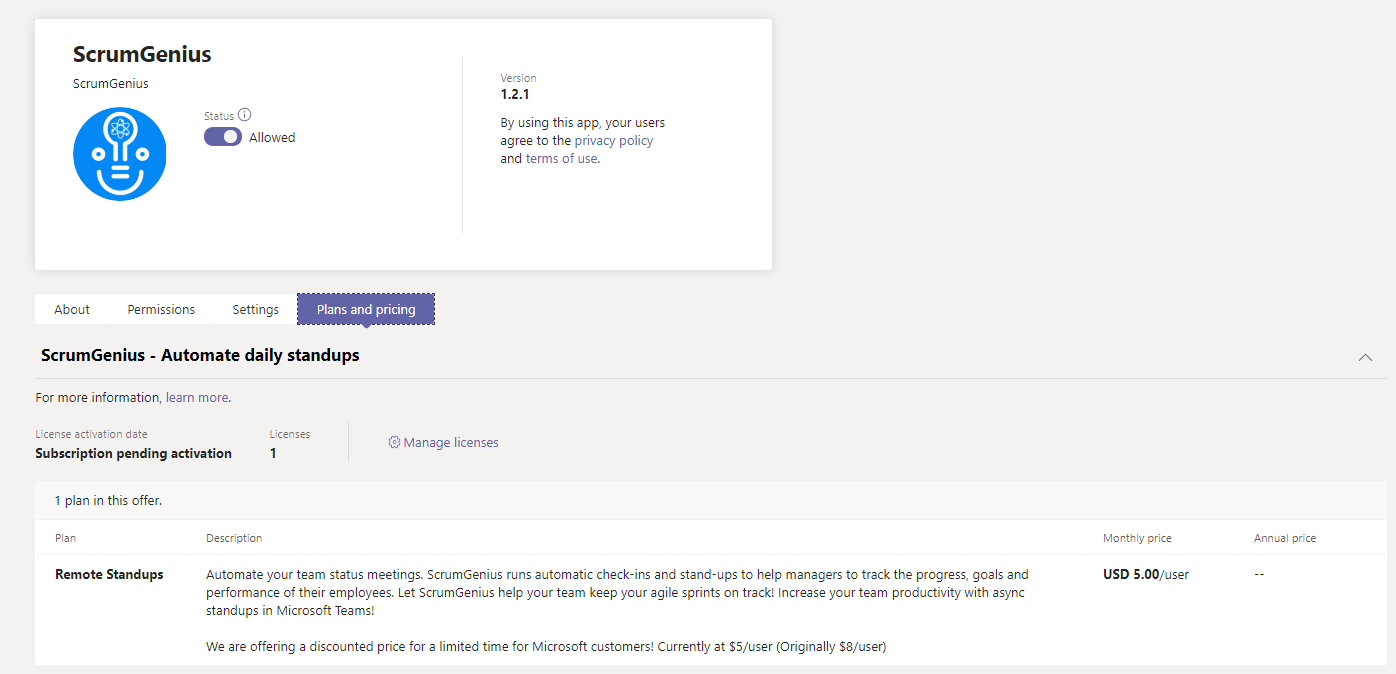
Task: Click the USD 5.00/user monthly price
Action: click(x=1145, y=574)
